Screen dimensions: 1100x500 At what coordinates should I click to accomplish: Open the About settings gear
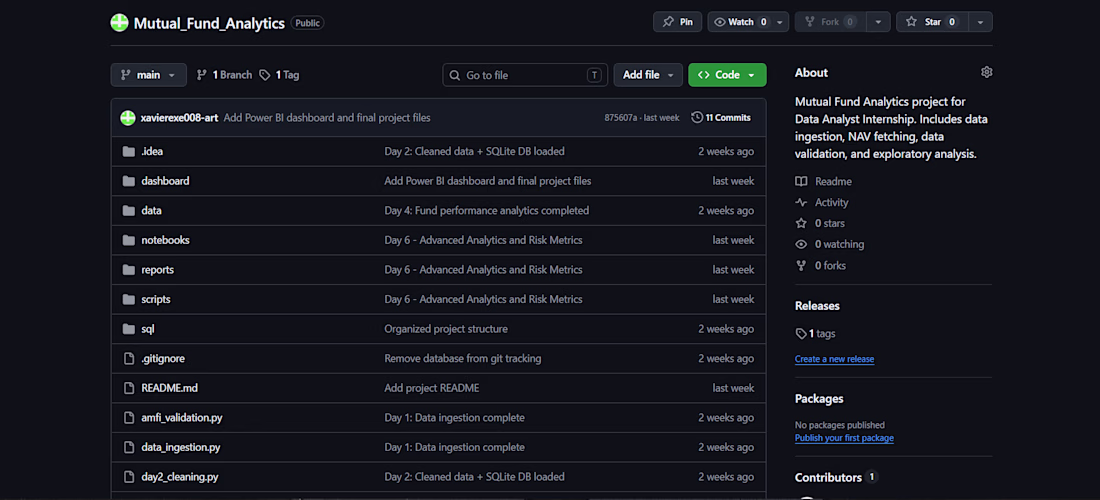pos(986,72)
